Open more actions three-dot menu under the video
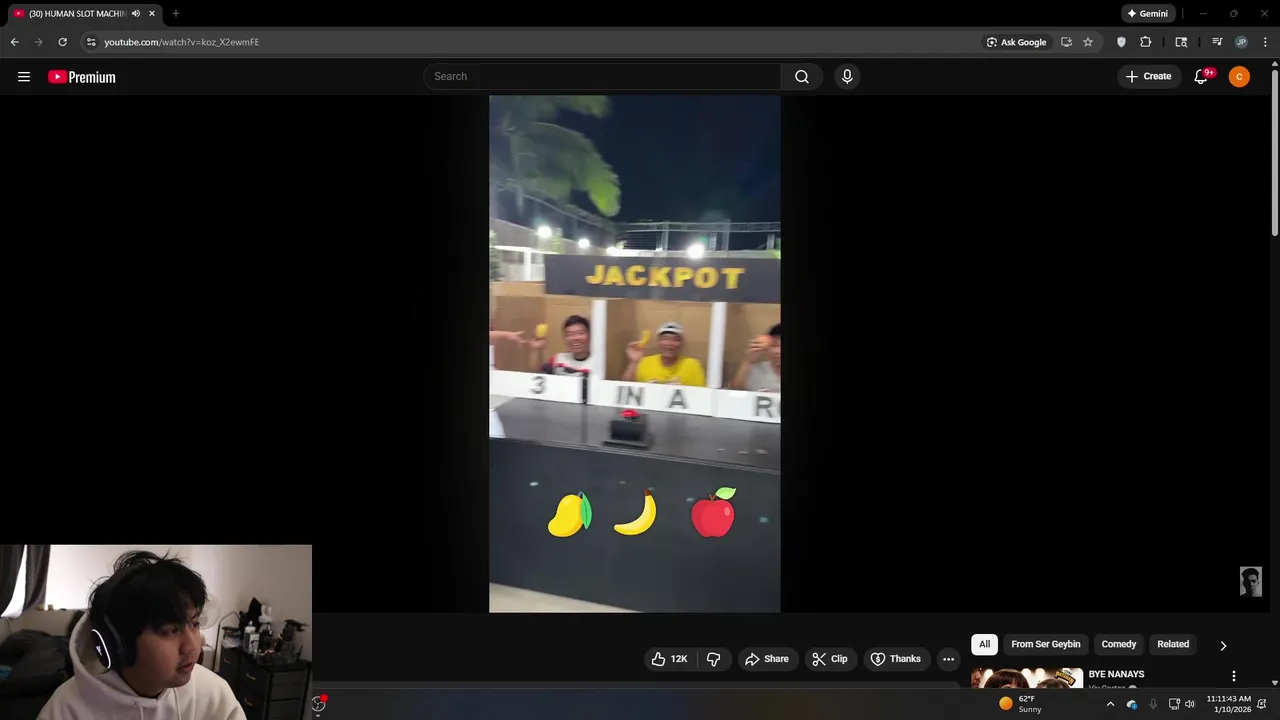The width and height of the screenshot is (1280, 720). pyautogui.click(x=948, y=659)
